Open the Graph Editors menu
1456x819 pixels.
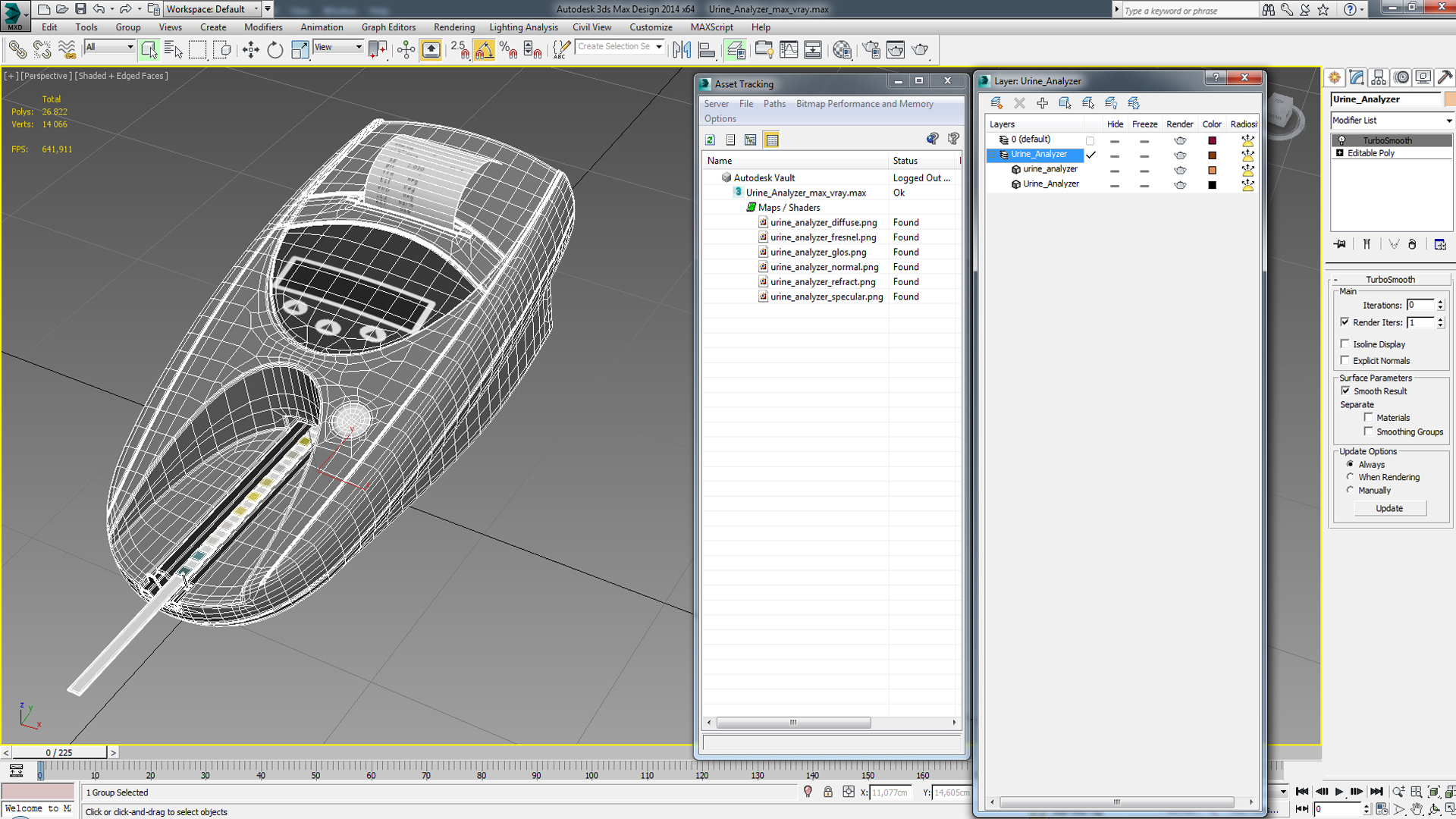388,27
